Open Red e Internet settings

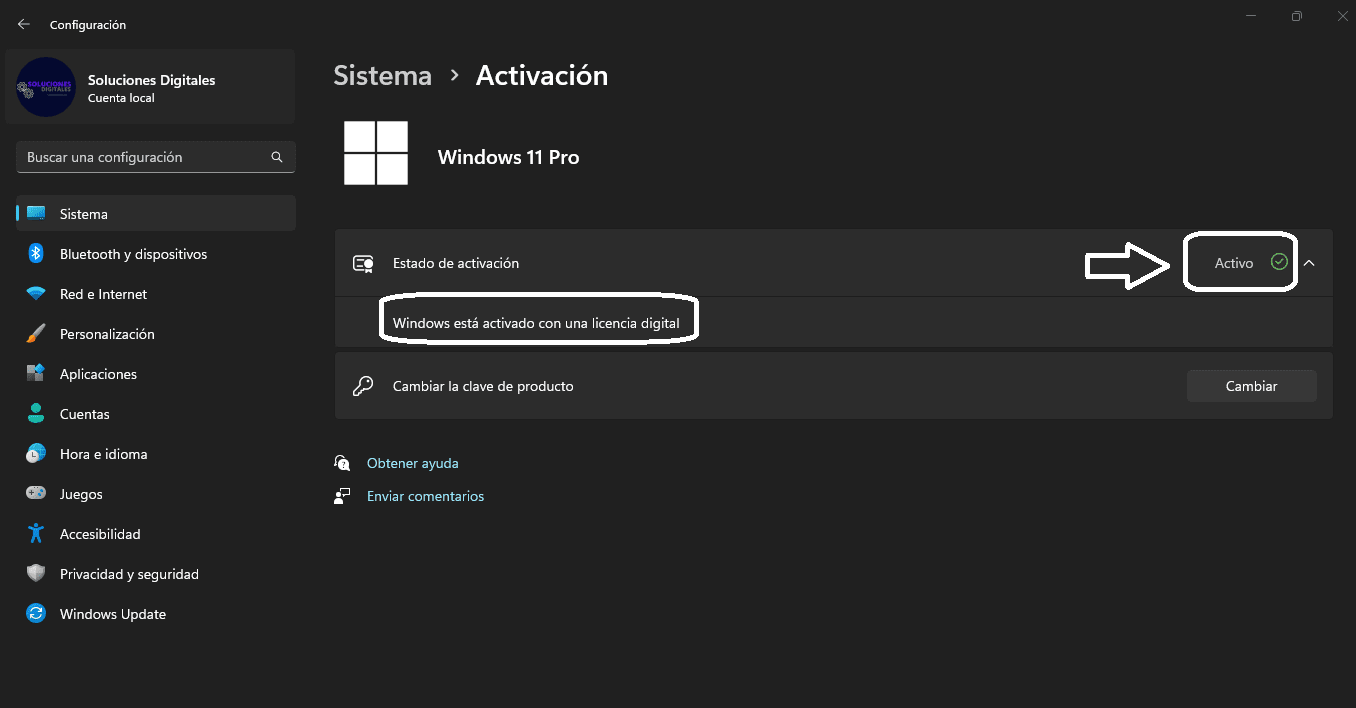tap(156, 294)
